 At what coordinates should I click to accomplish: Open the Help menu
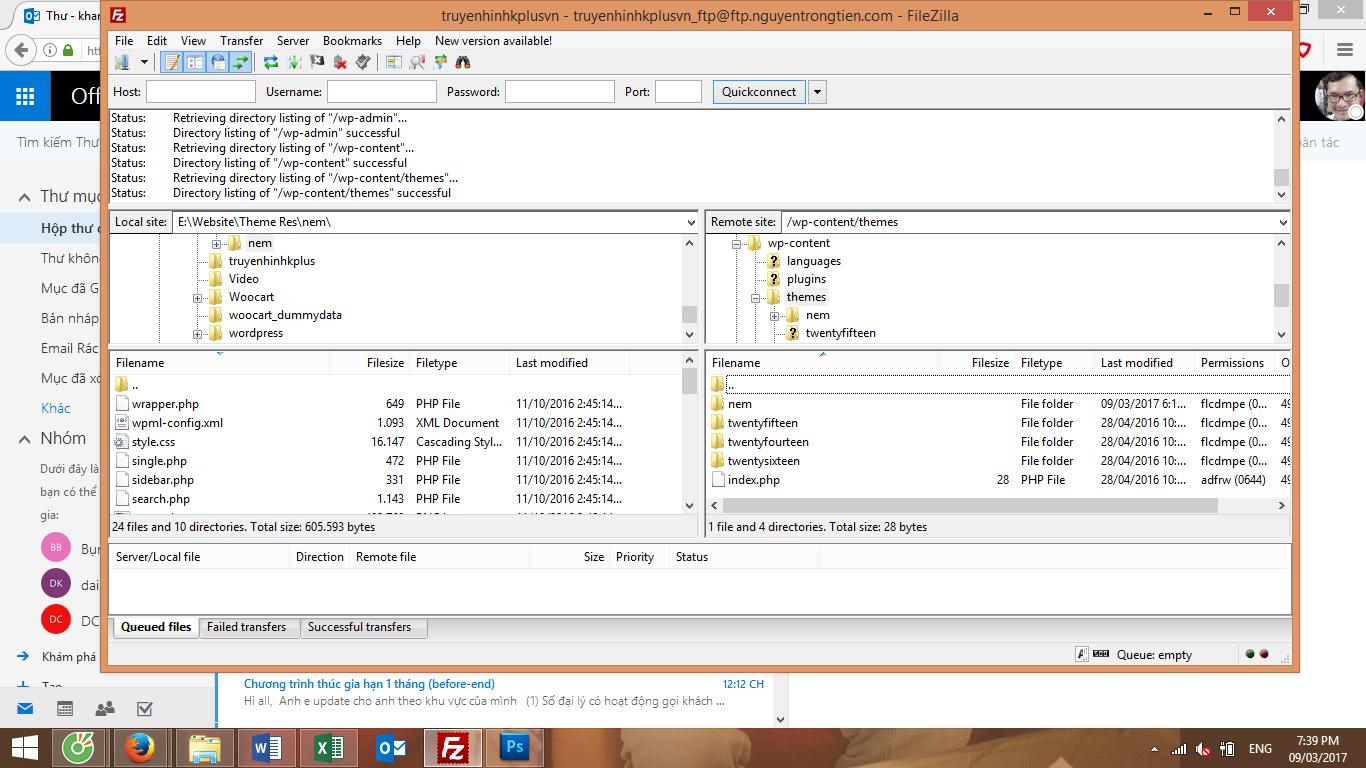[x=408, y=41]
